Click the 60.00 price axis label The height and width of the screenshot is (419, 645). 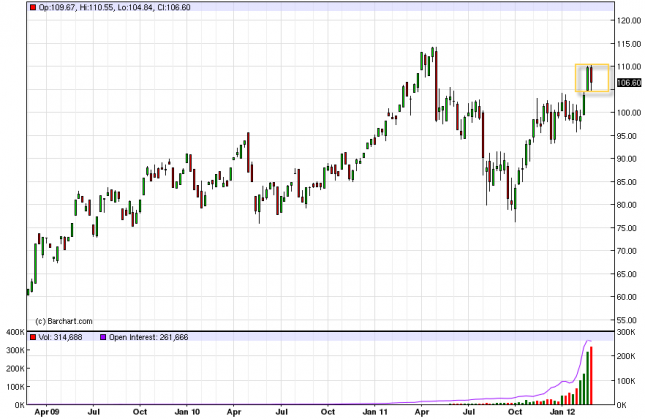point(629,297)
